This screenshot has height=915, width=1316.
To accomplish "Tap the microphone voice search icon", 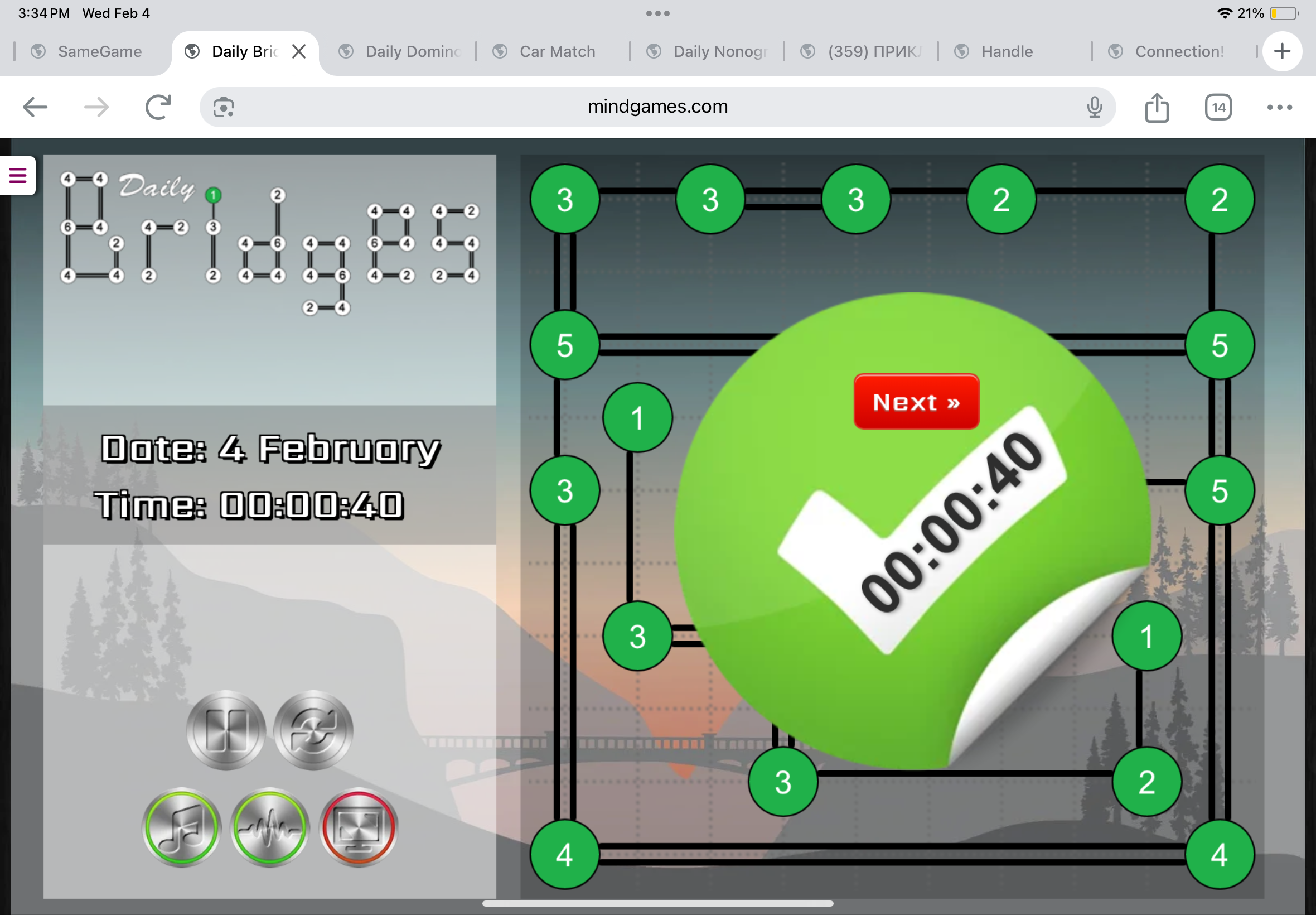I will [1094, 107].
